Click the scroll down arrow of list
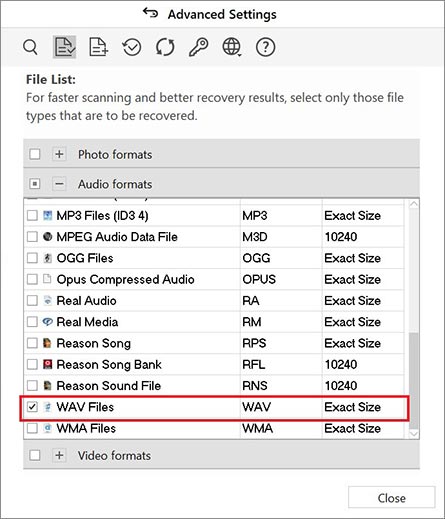445x519 pixels. 414,434
